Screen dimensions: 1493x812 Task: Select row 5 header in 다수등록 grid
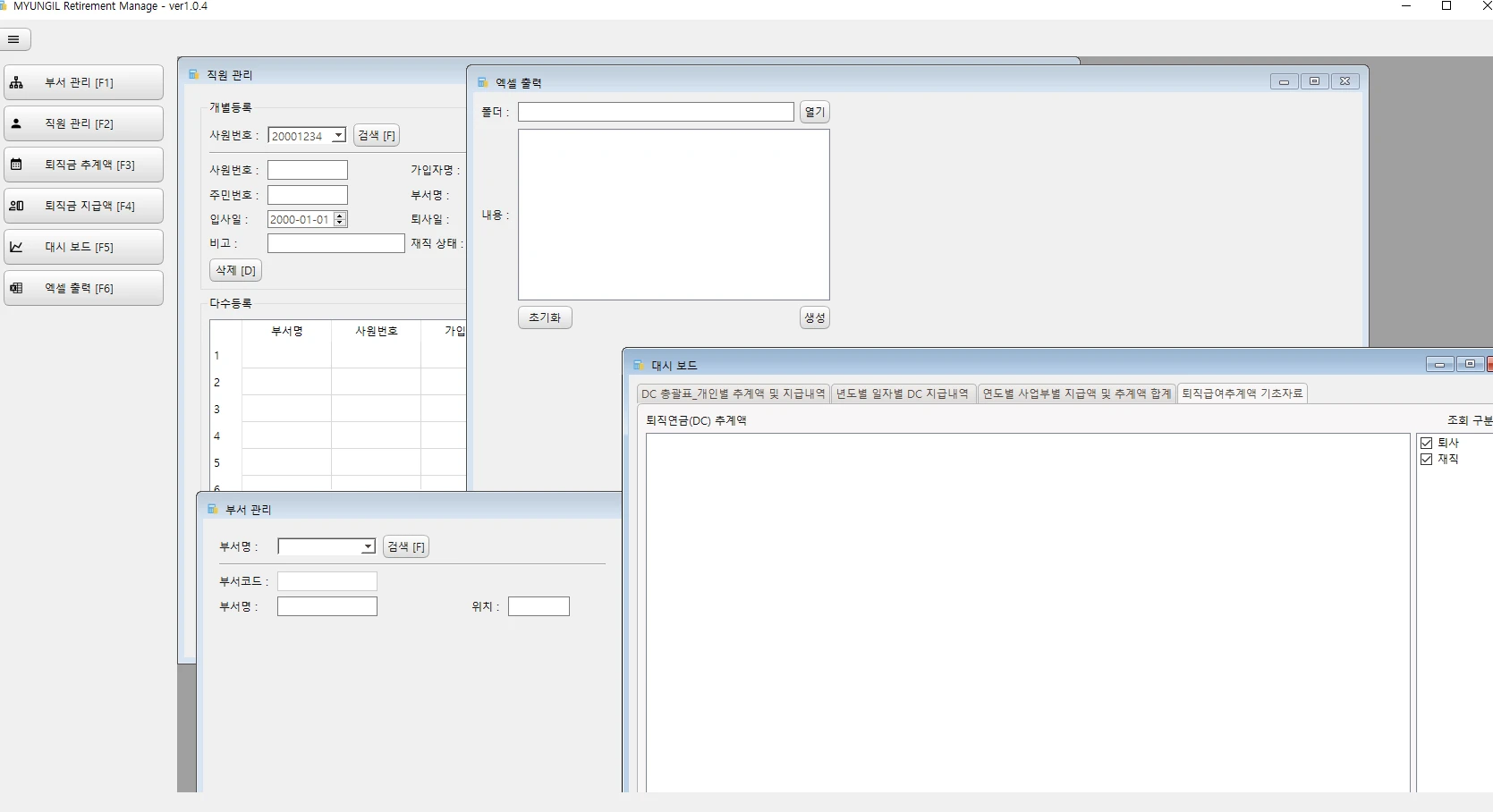(225, 462)
